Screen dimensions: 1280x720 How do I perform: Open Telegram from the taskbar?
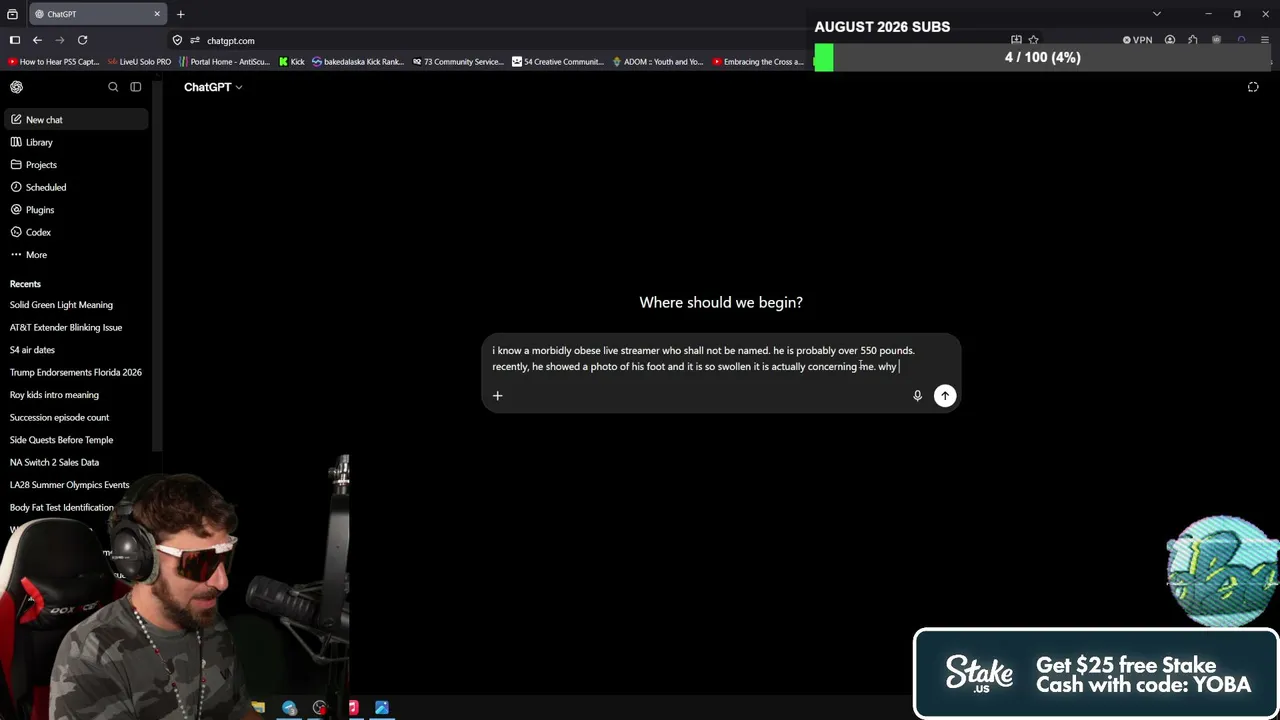pos(289,708)
